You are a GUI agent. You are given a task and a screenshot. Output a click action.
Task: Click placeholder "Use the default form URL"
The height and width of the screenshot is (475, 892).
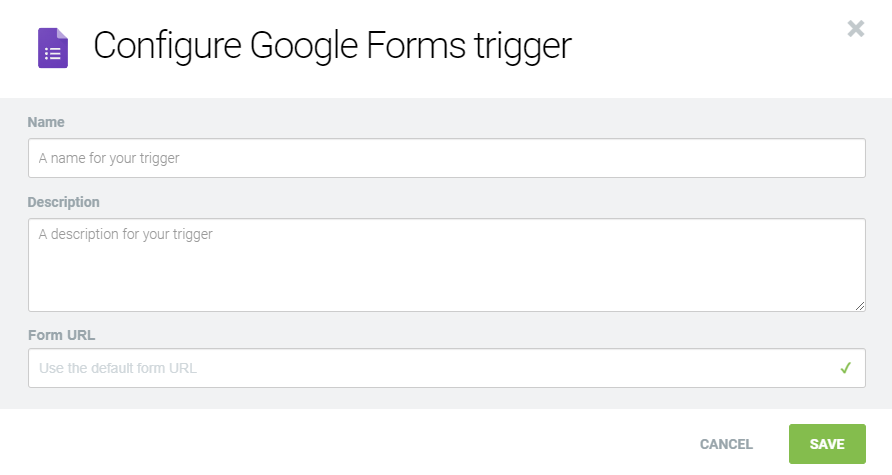118,368
